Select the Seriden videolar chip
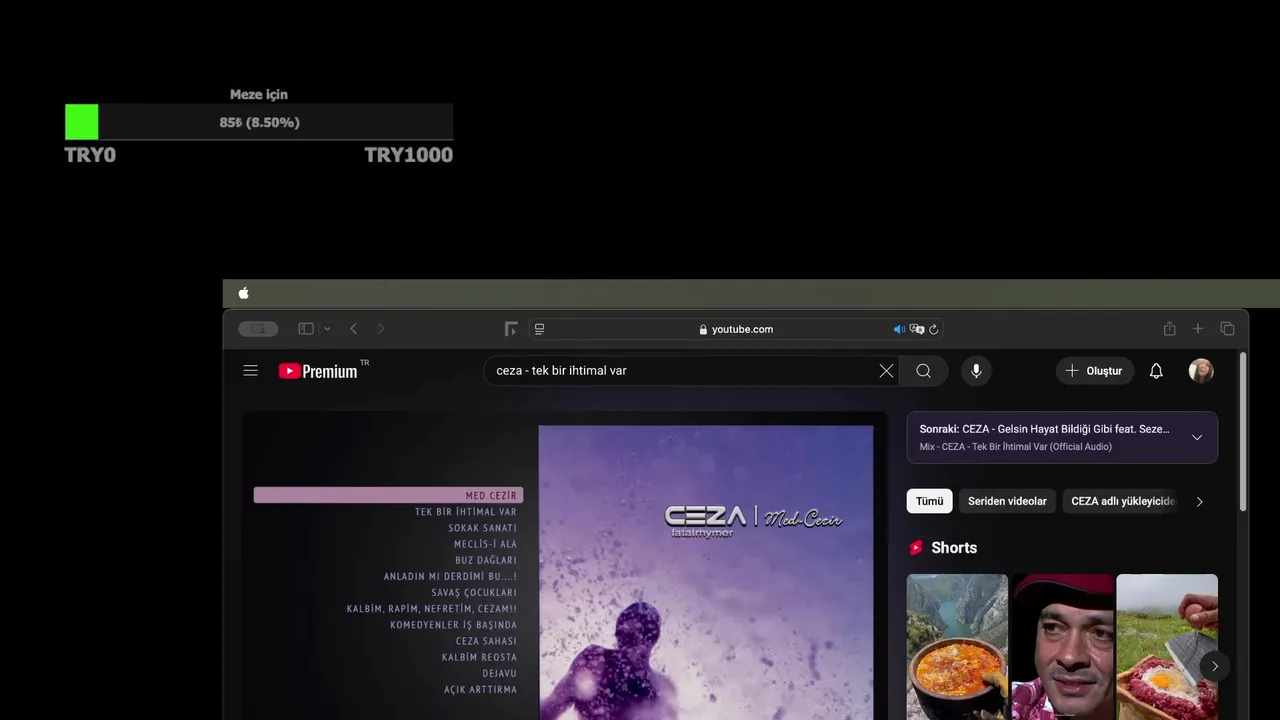Screen dimensions: 1280x720 (x=1007, y=501)
